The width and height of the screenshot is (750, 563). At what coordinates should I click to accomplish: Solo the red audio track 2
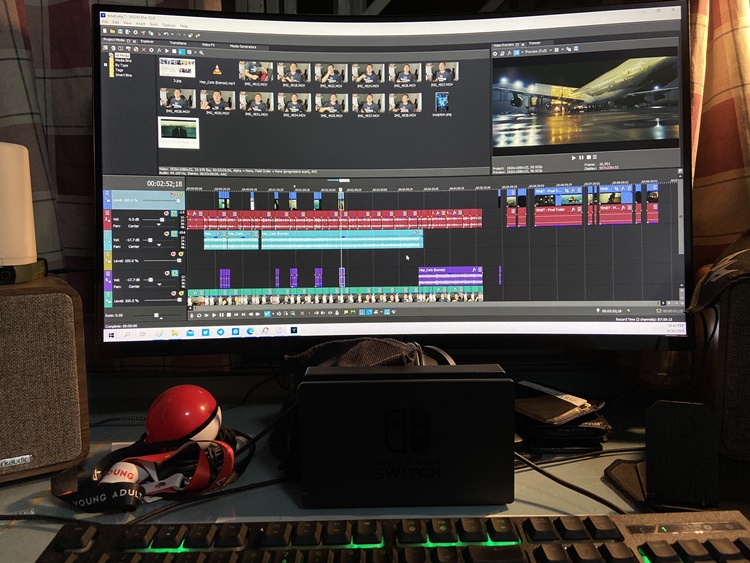pos(174,213)
